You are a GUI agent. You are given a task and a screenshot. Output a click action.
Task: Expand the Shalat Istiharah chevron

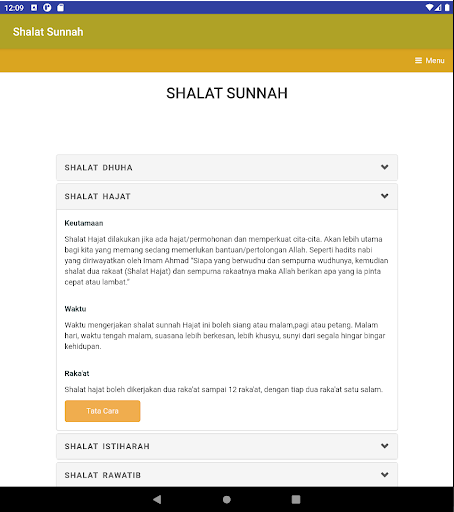(385, 446)
